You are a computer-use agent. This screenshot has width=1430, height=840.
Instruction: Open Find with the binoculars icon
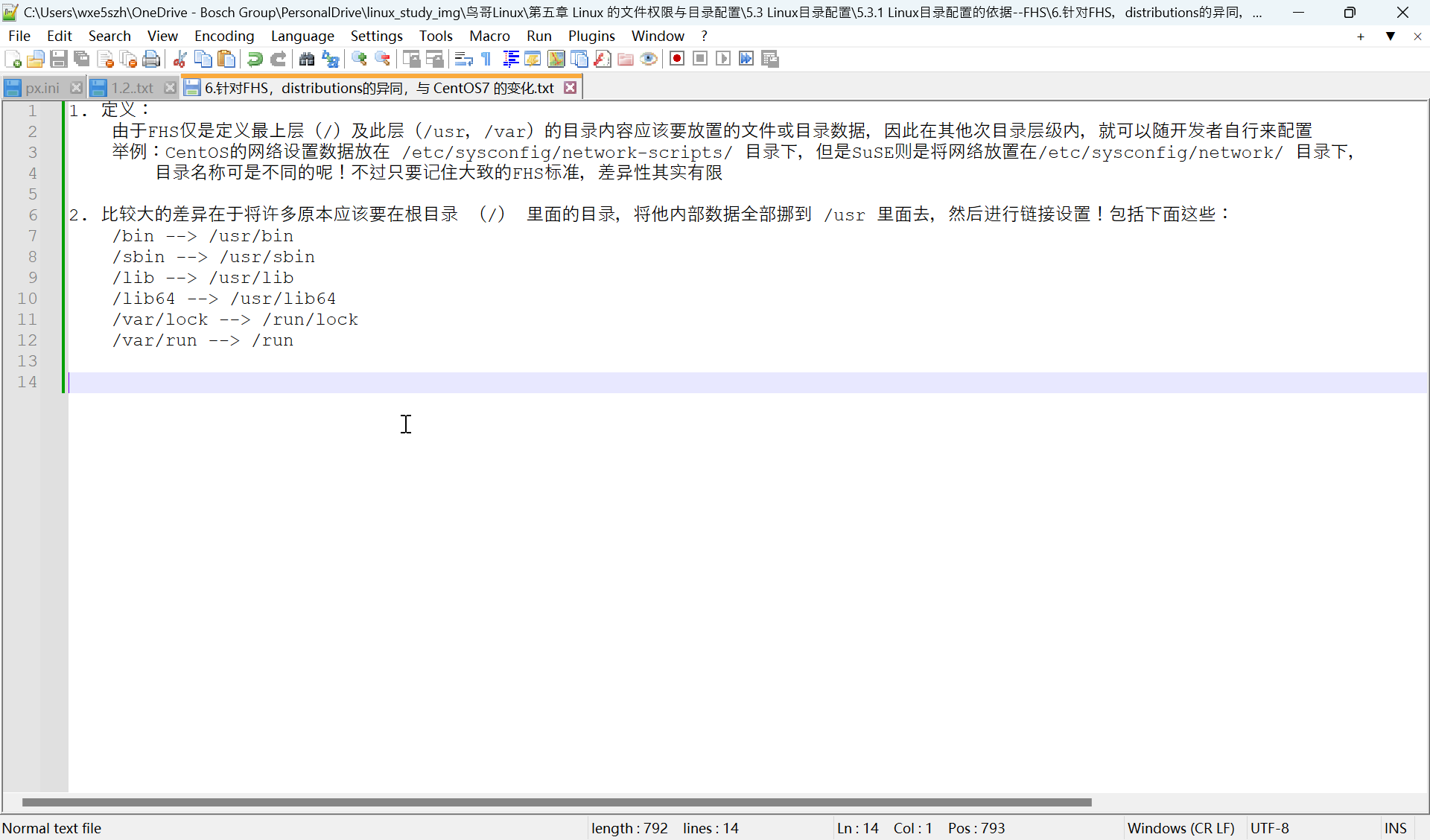[307, 59]
